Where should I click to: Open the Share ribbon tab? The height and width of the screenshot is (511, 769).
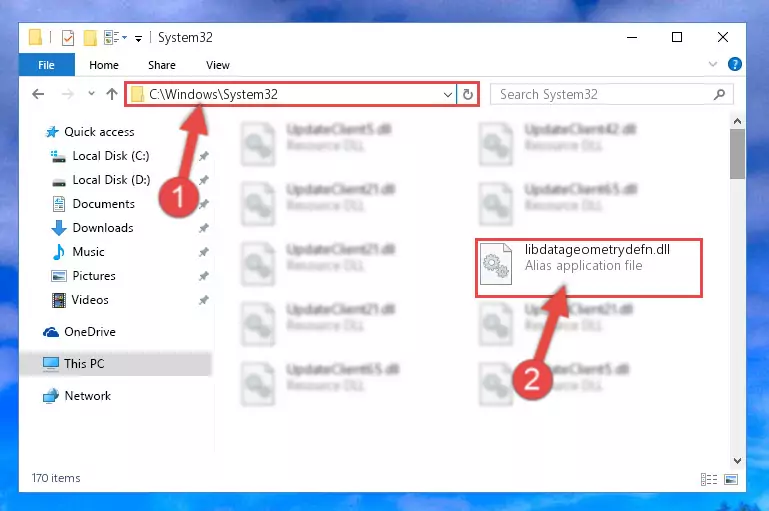click(x=162, y=65)
